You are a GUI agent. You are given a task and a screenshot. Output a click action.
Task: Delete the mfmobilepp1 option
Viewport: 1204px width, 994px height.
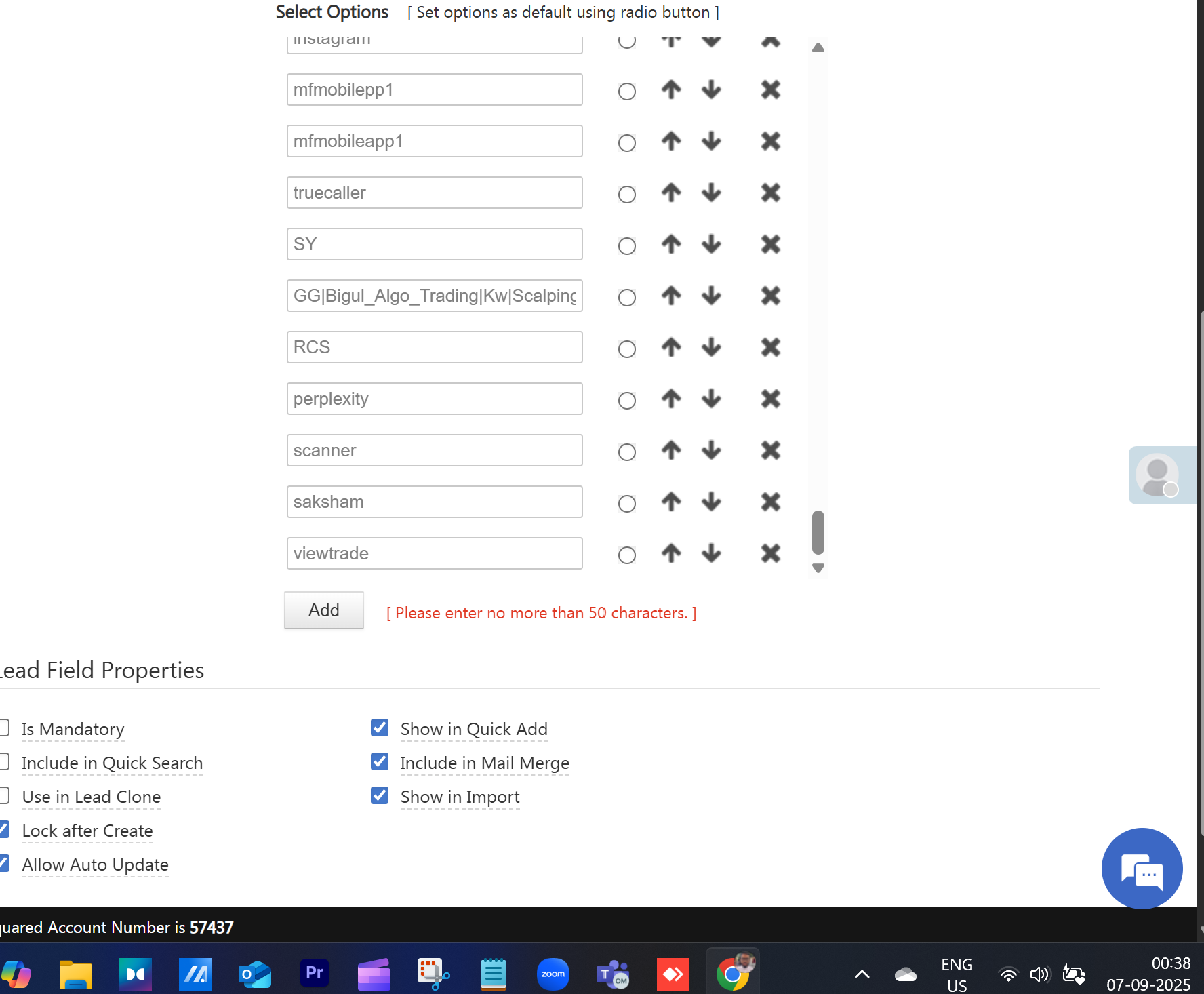coord(770,90)
